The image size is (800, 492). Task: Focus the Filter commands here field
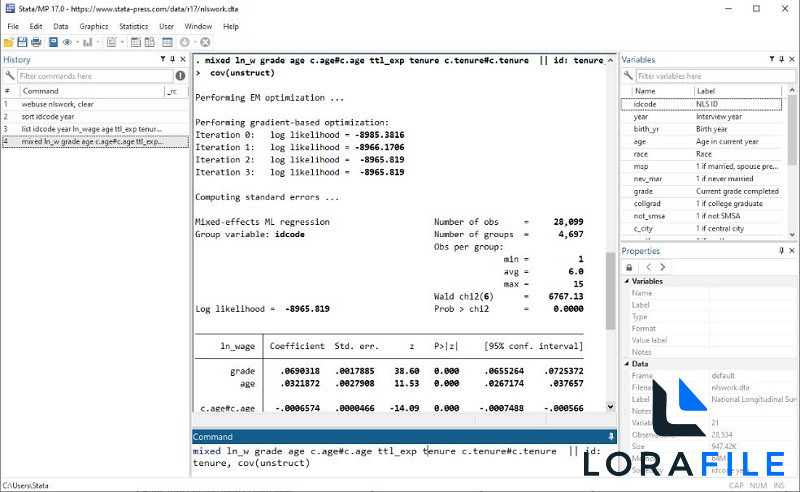click(95, 76)
